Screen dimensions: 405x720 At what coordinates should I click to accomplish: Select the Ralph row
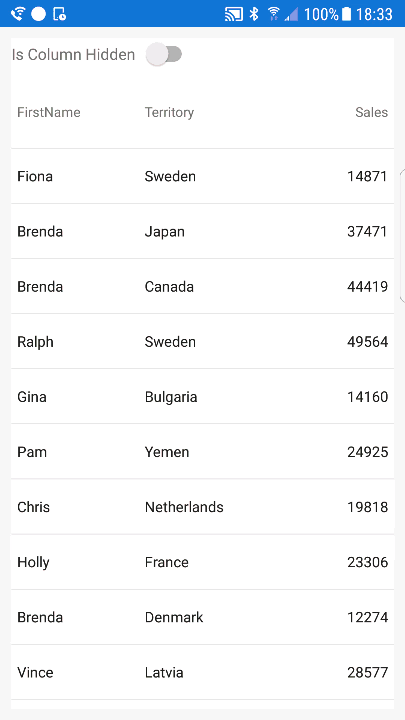(202, 342)
